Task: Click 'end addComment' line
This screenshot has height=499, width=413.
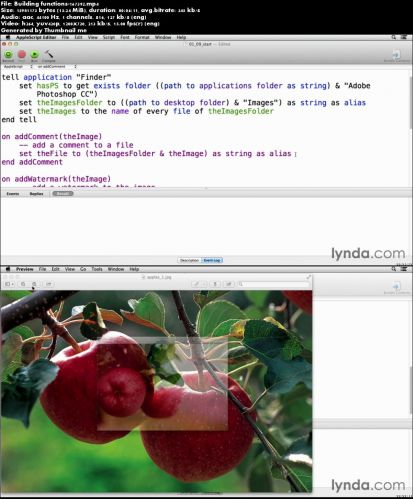Action: point(32,162)
